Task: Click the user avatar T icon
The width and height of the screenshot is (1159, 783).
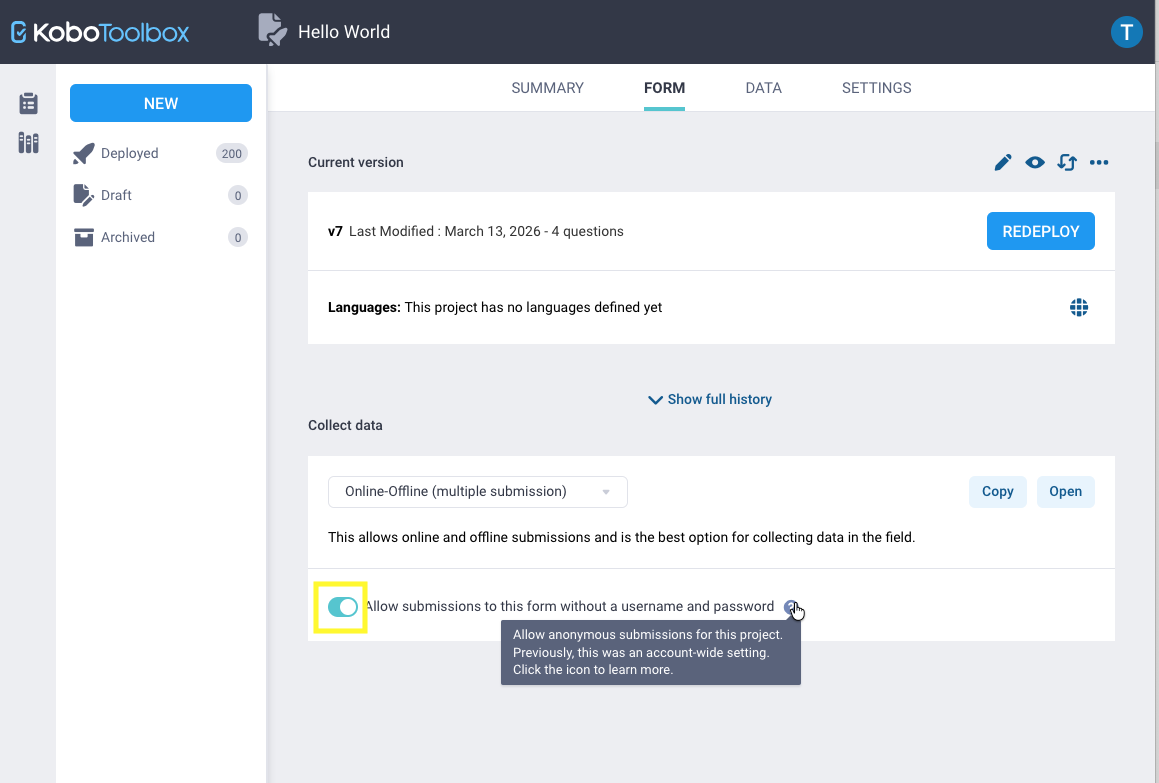Action: pyautogui.click(x=1126, y=32)
